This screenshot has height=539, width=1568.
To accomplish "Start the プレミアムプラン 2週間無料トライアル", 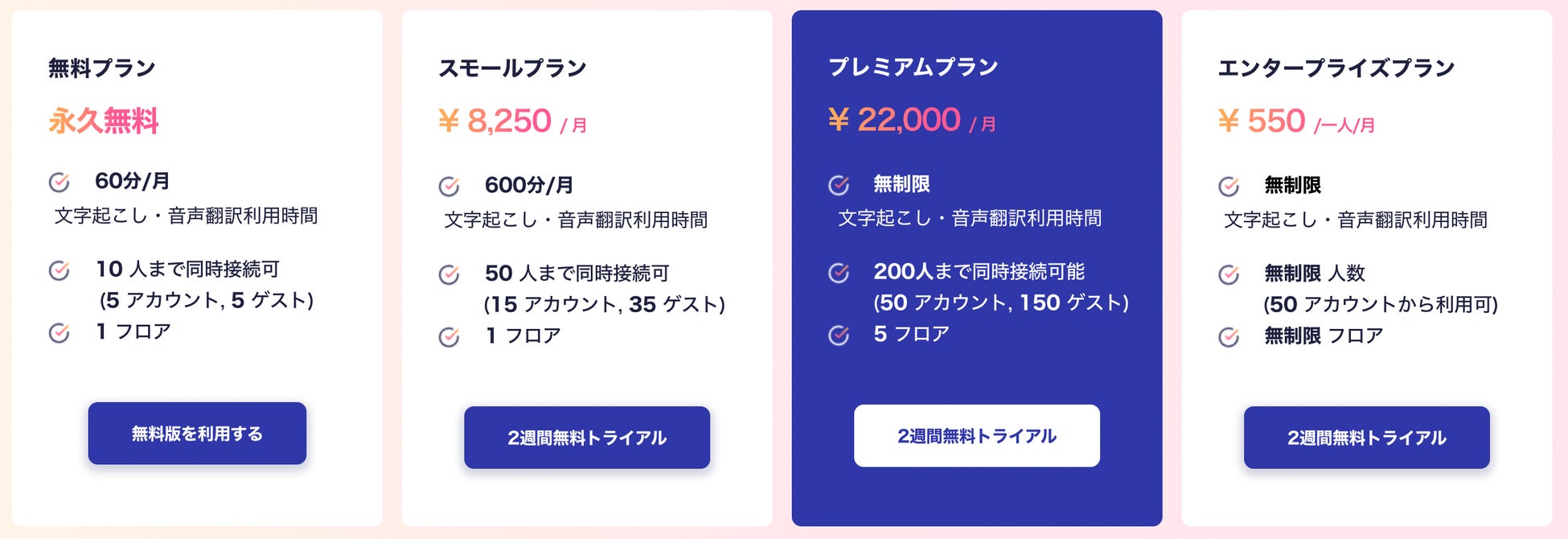I will click(977, 436).
